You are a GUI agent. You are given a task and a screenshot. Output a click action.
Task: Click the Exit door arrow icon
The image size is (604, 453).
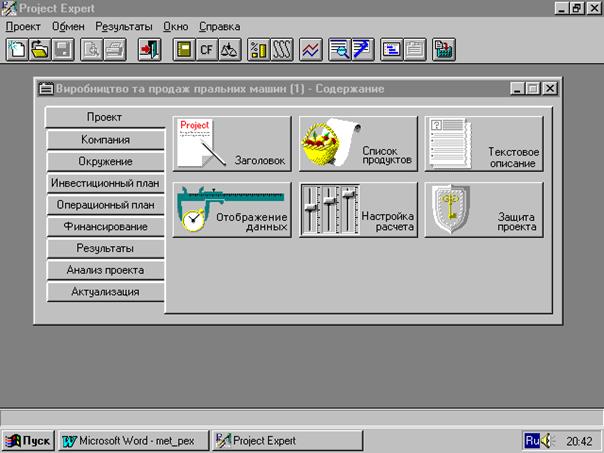click(149, 50)
